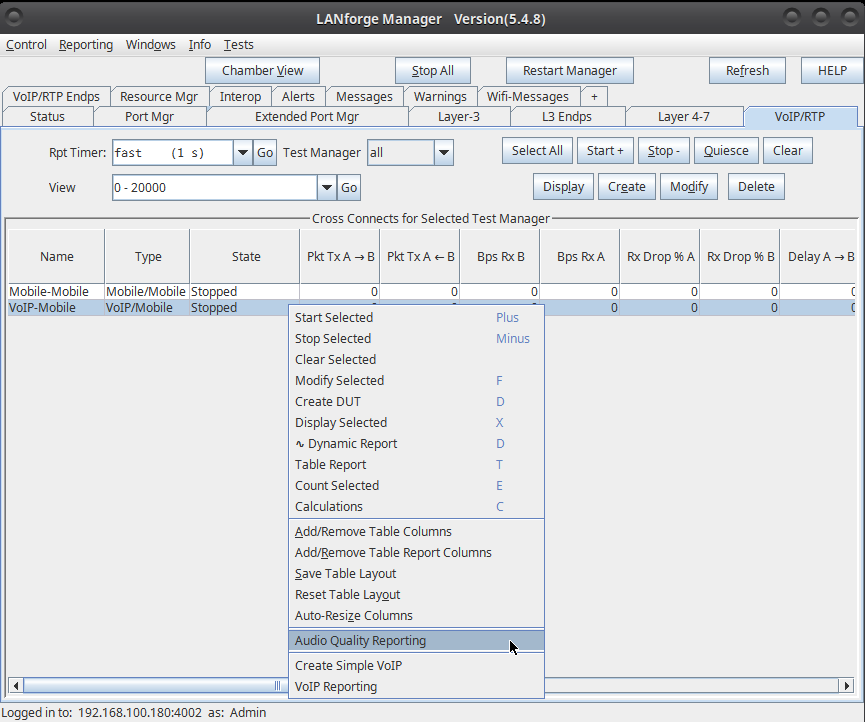Choose Create Simple VoIP

click(417, 666)
